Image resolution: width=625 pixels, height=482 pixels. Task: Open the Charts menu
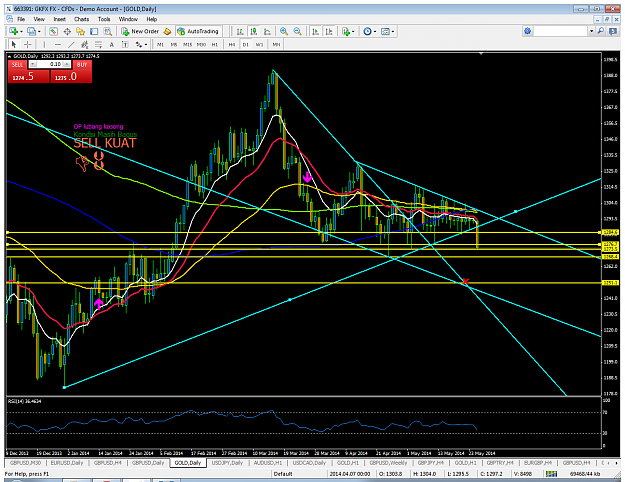(x=81, y=19)
